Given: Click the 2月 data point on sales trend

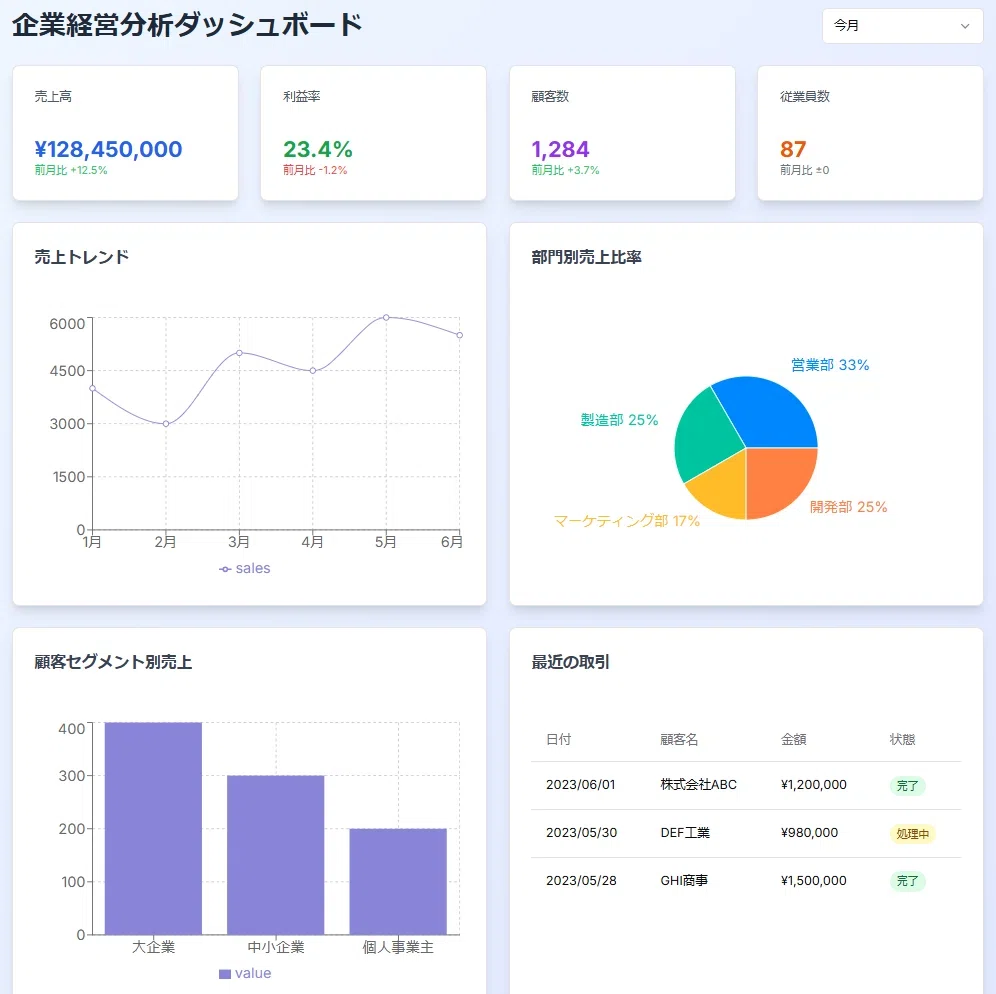Looking at the screenshot, I should (x=166, y=424).
